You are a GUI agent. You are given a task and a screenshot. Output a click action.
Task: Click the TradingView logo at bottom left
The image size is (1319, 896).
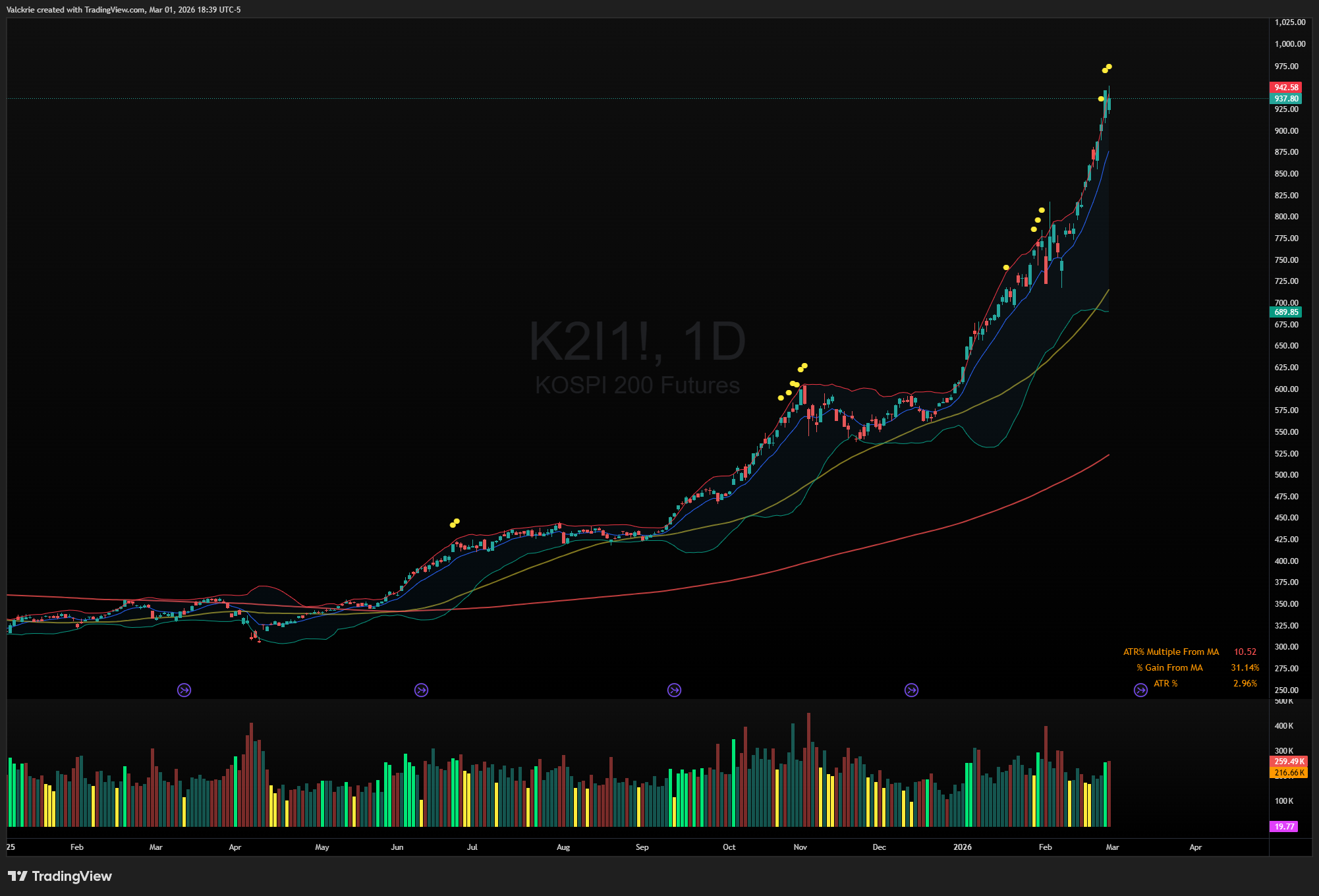pos(60,876)
